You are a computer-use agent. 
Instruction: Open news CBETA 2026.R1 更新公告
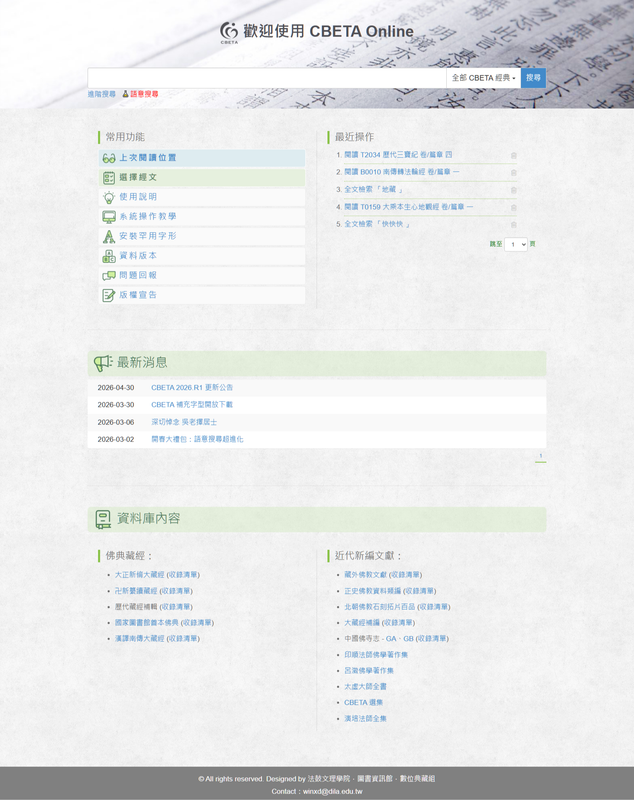pyautogui.click(x=192, y=388)
